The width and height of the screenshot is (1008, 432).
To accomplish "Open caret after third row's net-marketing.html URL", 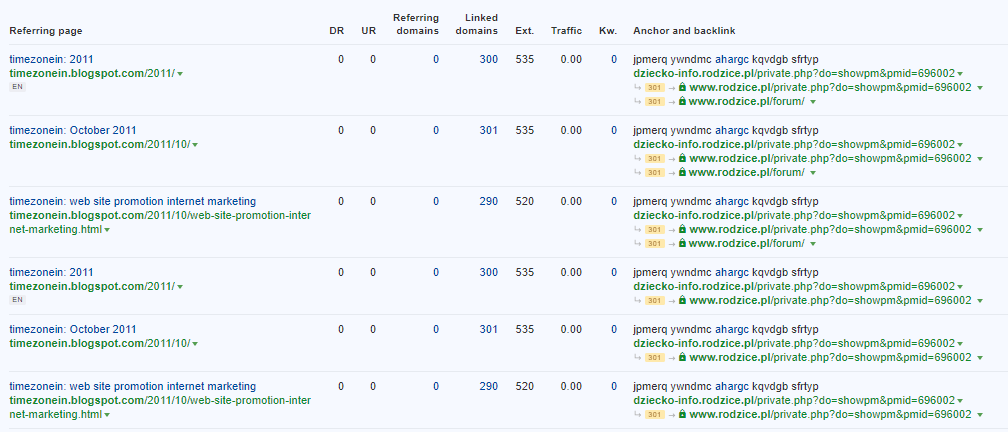I will (107, 230).
